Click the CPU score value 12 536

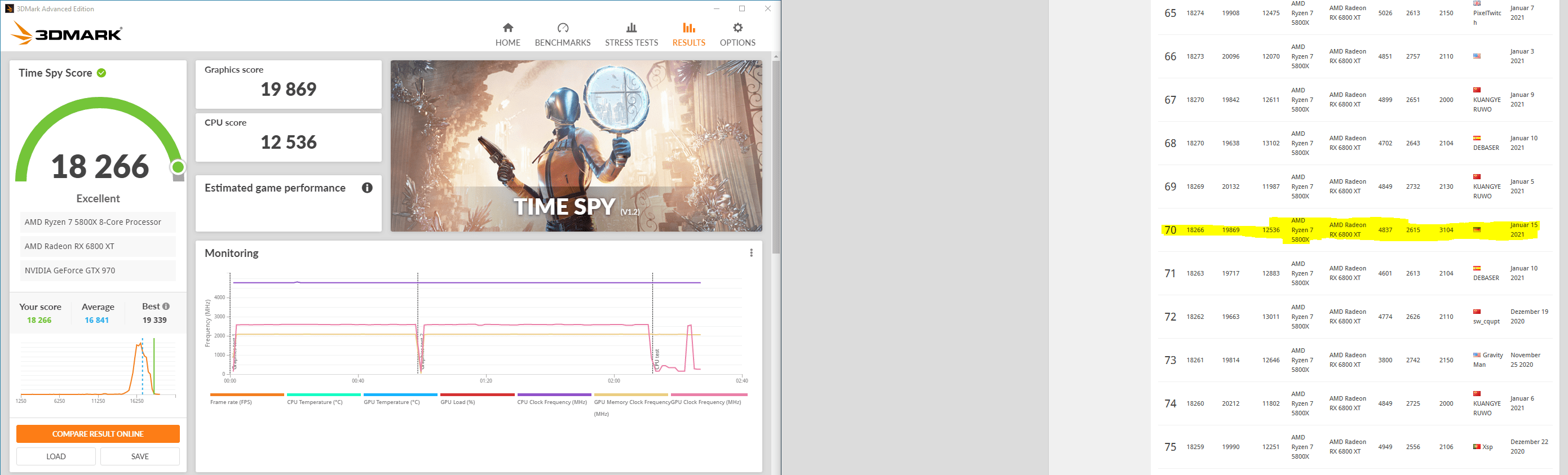tap(289, 143)
